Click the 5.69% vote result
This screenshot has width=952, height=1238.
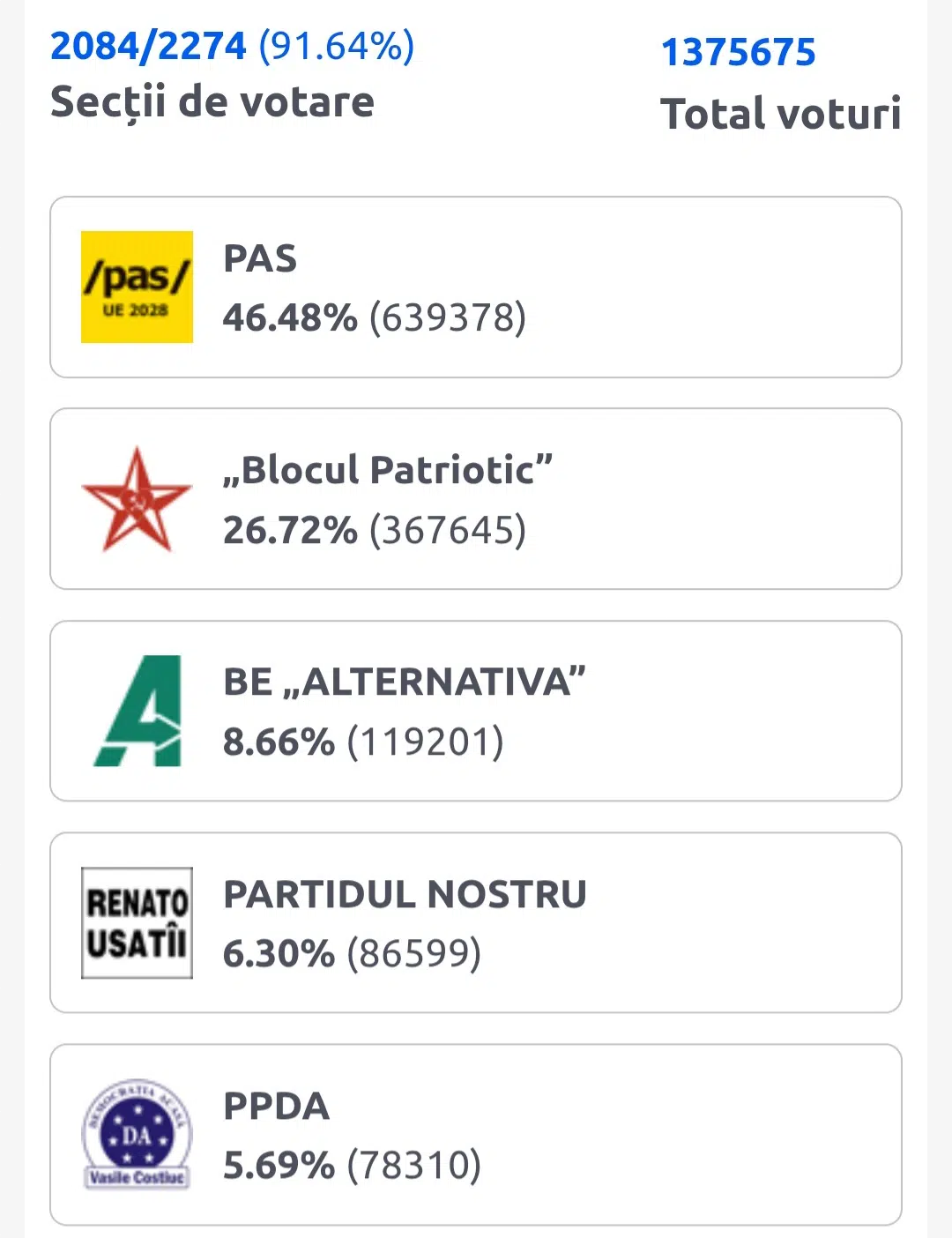click(279, 1165)
